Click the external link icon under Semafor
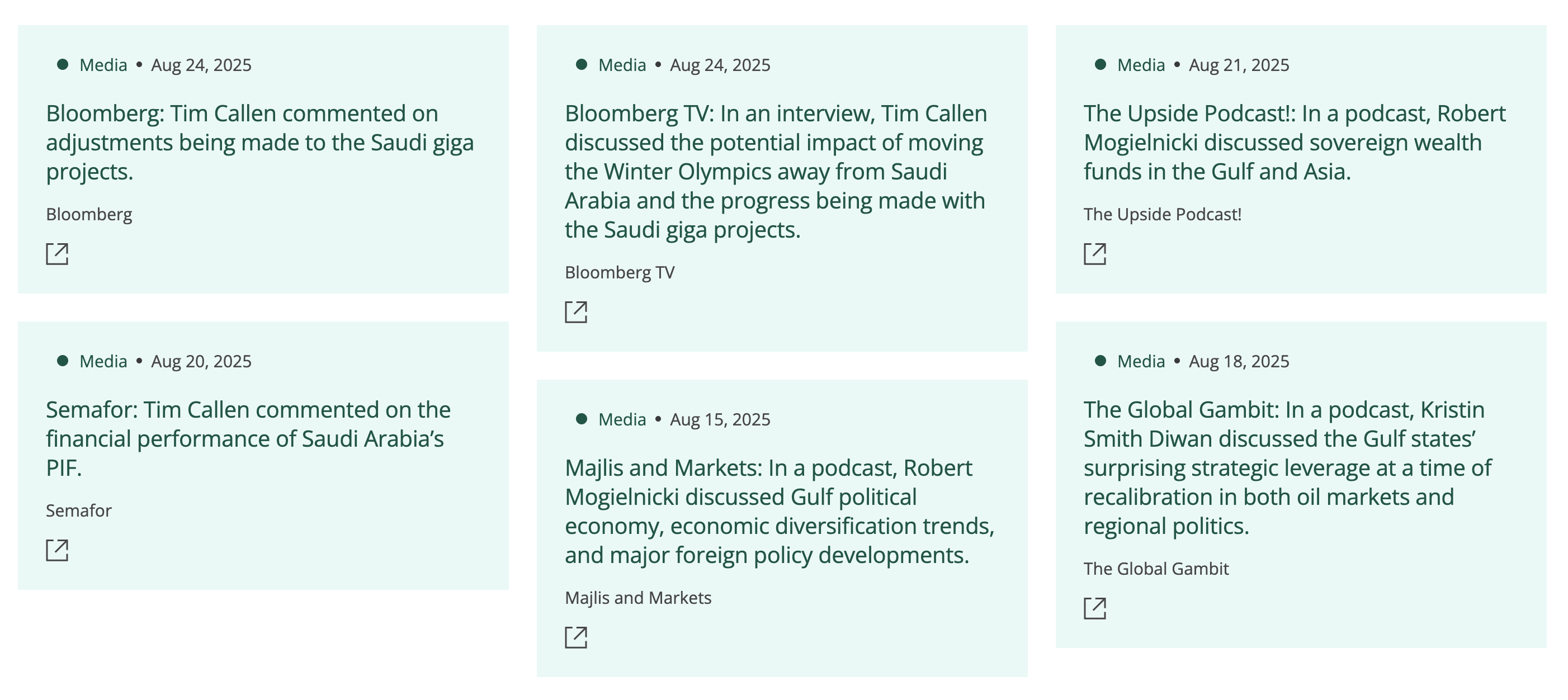 tap(57, 550)
